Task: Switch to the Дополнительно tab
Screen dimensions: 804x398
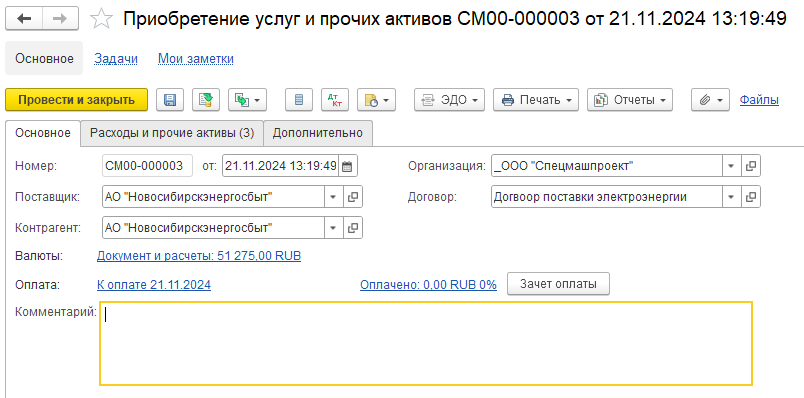Action: pyautogui.click(x=318, y=133)
